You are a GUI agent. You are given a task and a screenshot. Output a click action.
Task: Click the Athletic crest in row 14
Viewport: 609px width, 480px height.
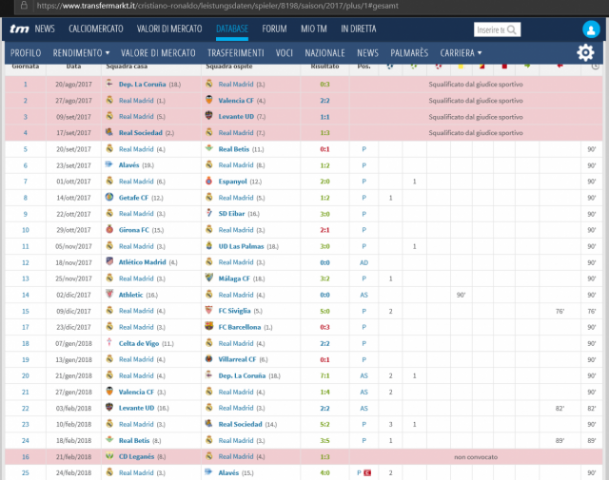(x=110, y=294)
